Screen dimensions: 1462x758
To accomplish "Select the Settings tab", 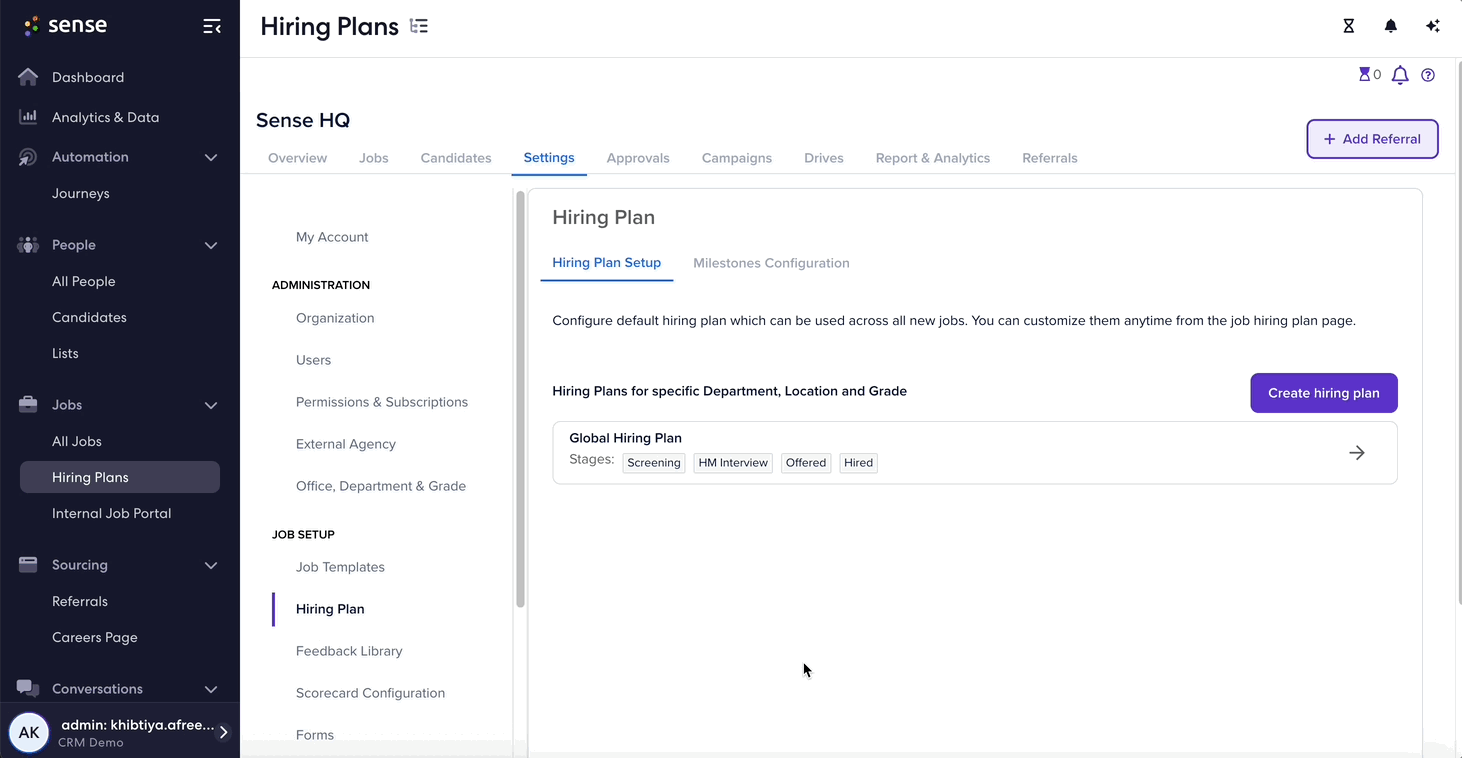I will (549, 158).
